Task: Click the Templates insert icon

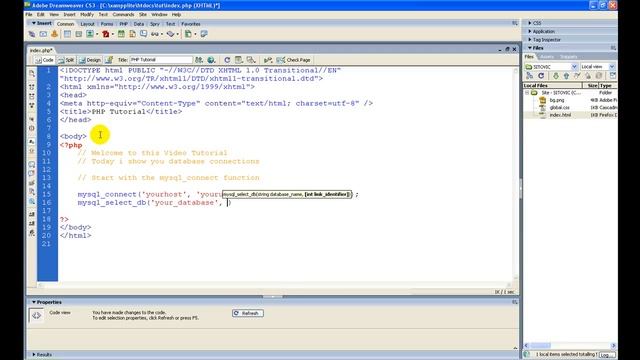Action: pyautogui.click(x=188, y=34)
